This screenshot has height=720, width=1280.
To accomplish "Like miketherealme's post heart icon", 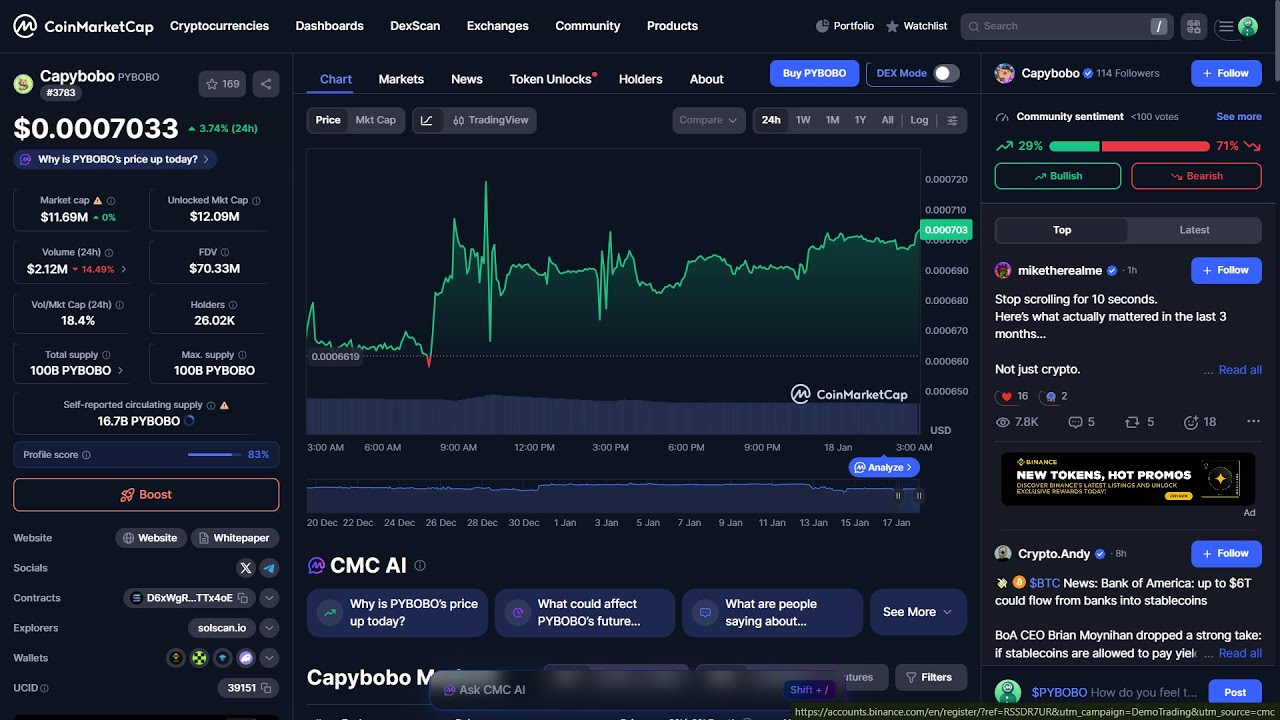I will 1006,396.
